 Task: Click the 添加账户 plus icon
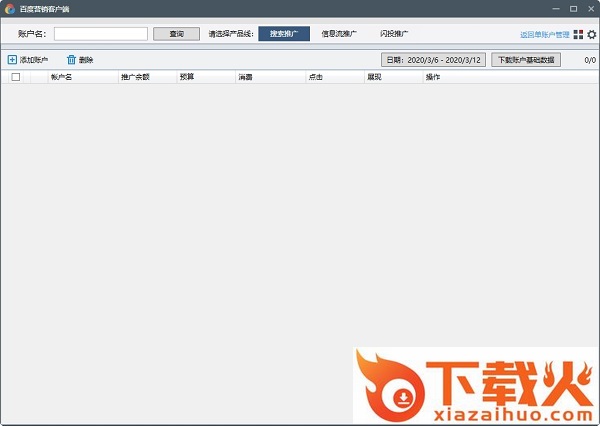[12, 60]
